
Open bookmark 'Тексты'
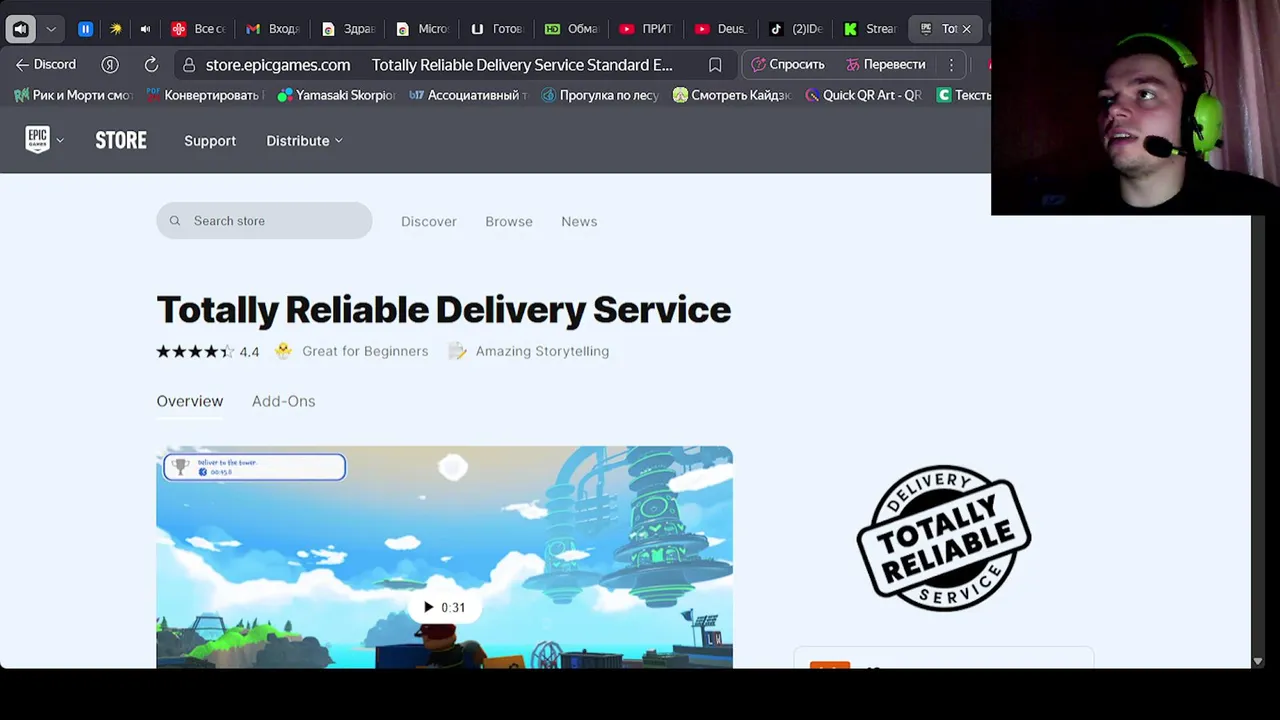point(964,95)
